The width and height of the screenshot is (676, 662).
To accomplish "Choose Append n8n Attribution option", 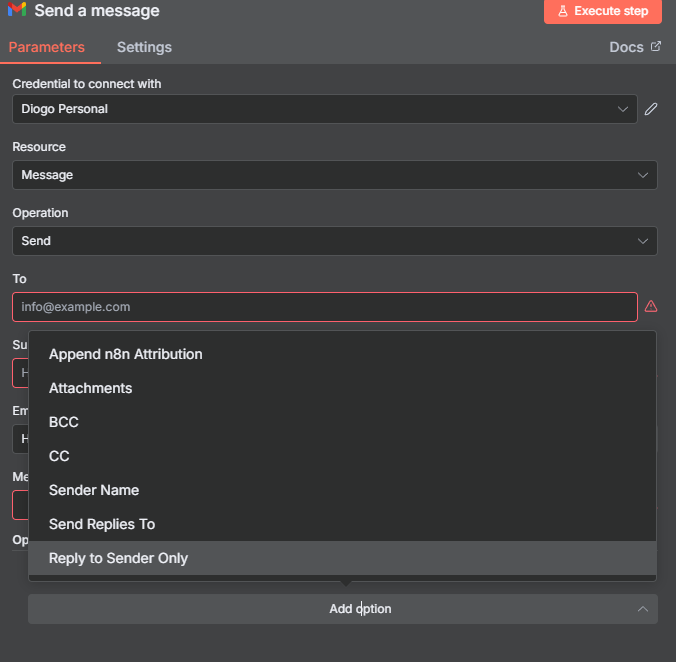I will tap(126, 354).
